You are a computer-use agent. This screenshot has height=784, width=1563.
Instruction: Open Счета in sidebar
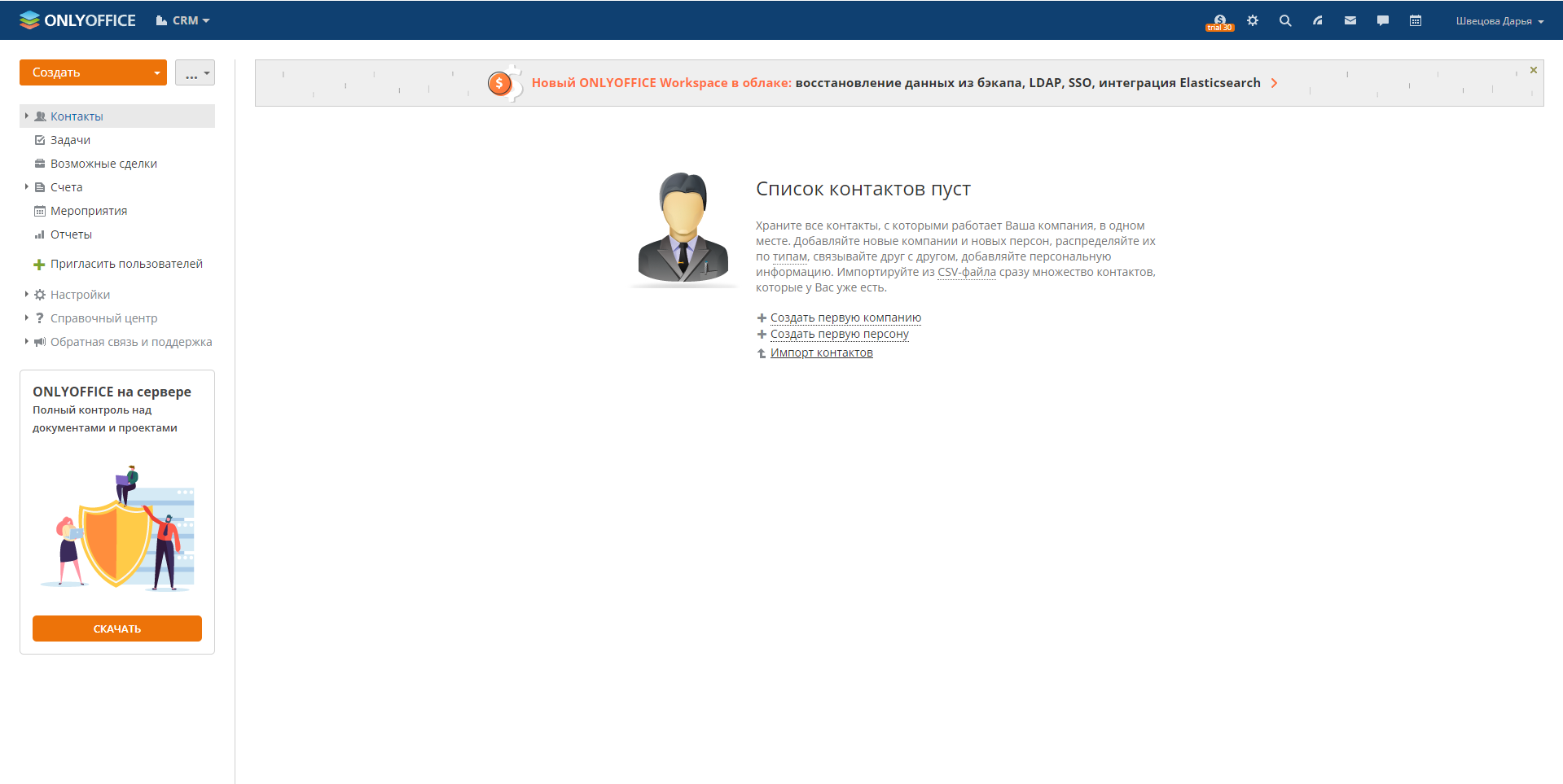[66, 187]
